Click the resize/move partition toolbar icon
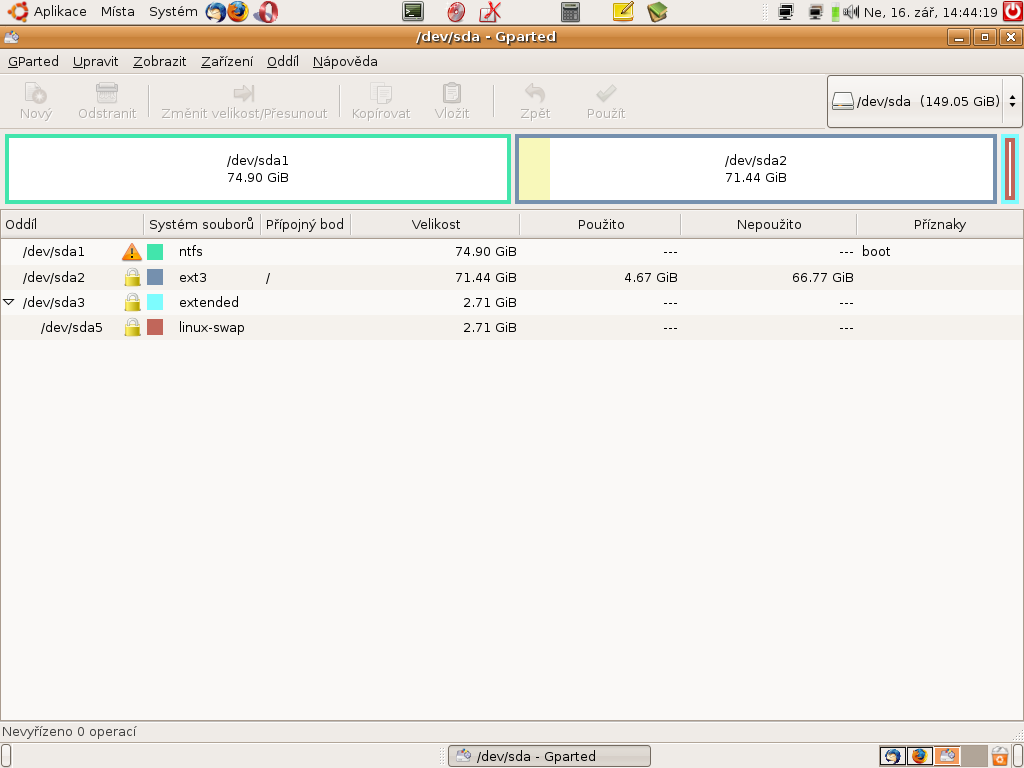Viewport: 1024px width, 768px height. click(244, 94)
